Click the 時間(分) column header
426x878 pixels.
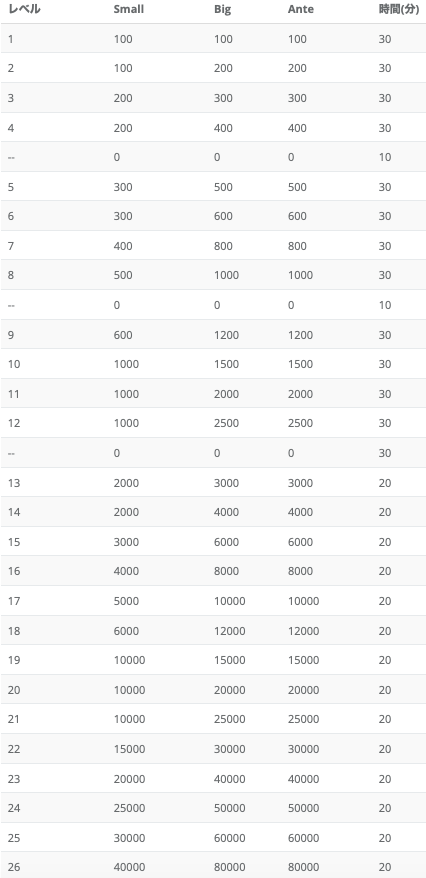coord(399,10)
